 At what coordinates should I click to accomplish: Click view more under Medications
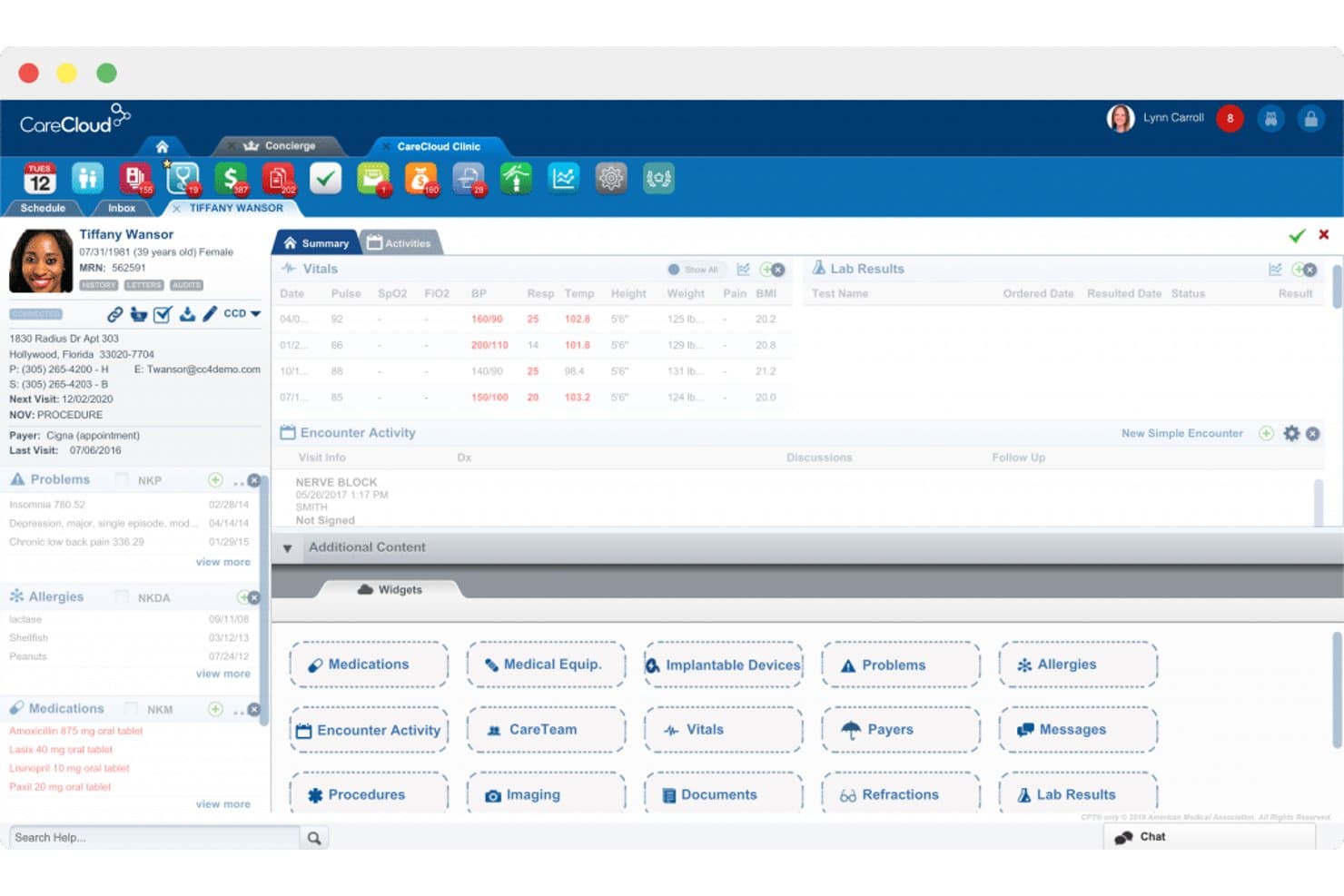coord(223,804)
